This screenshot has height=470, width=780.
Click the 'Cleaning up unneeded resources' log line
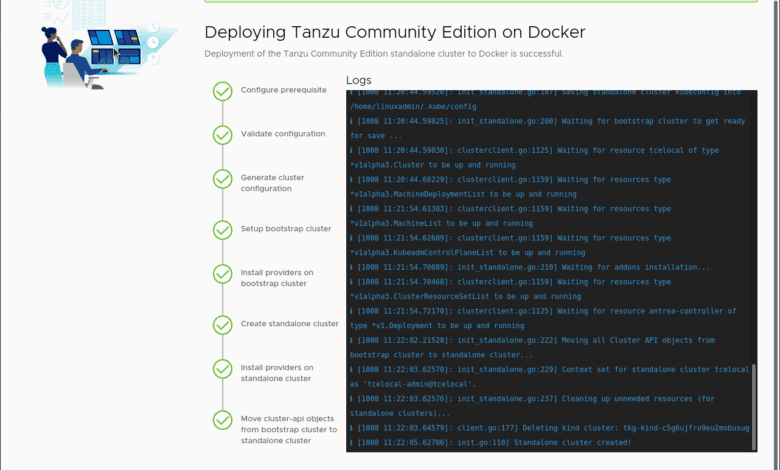(x=532, y=406)
